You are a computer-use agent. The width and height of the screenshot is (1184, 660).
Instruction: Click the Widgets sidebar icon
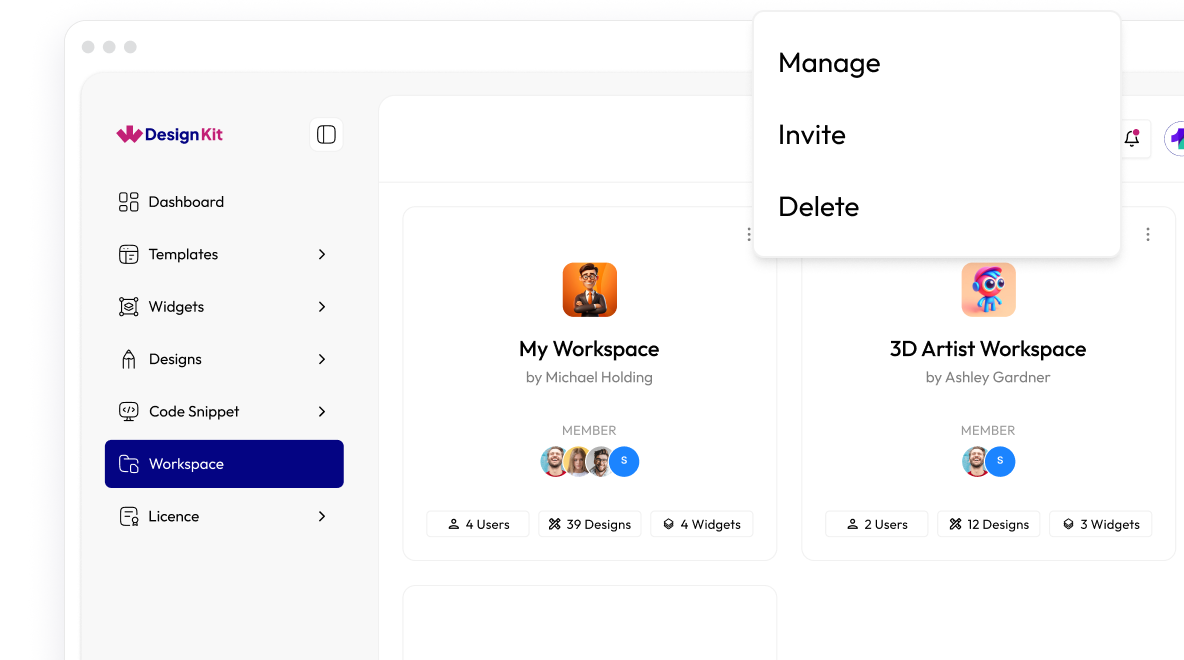[128, 307]
